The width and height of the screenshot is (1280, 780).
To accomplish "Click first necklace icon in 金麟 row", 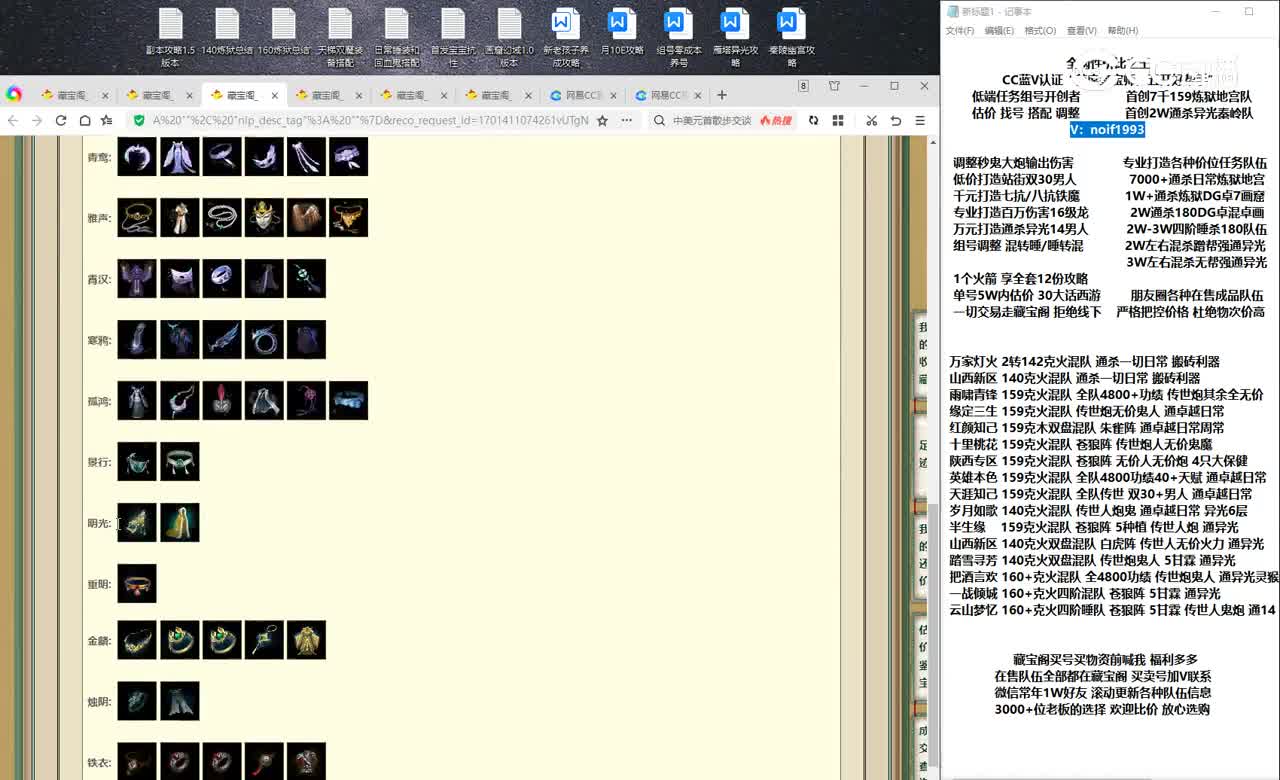I will (x=137, y=640).
